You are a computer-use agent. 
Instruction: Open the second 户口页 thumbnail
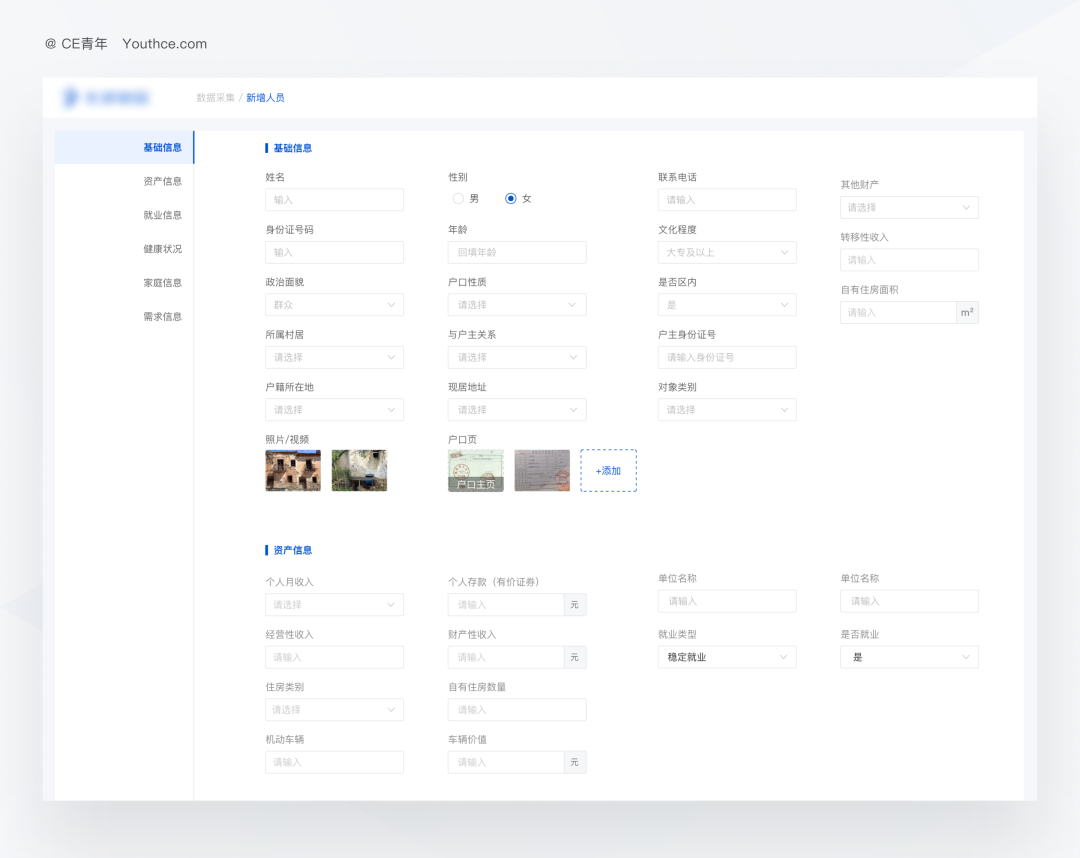pos(542,470)
